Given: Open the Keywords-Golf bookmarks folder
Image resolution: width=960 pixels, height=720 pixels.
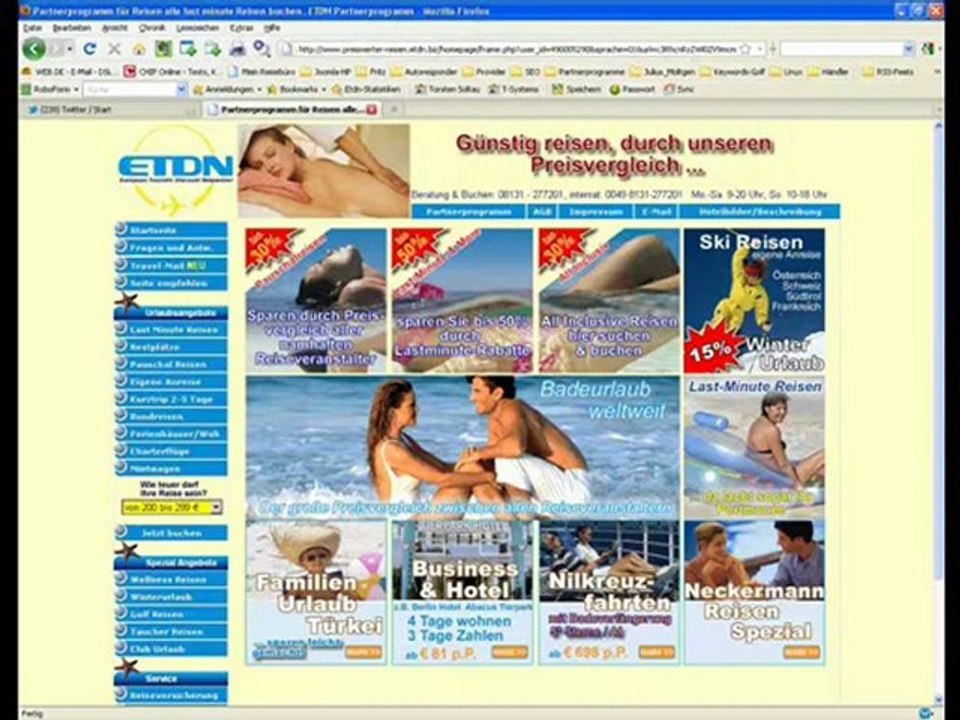Looking at the screenshot, I should [732, 72].
